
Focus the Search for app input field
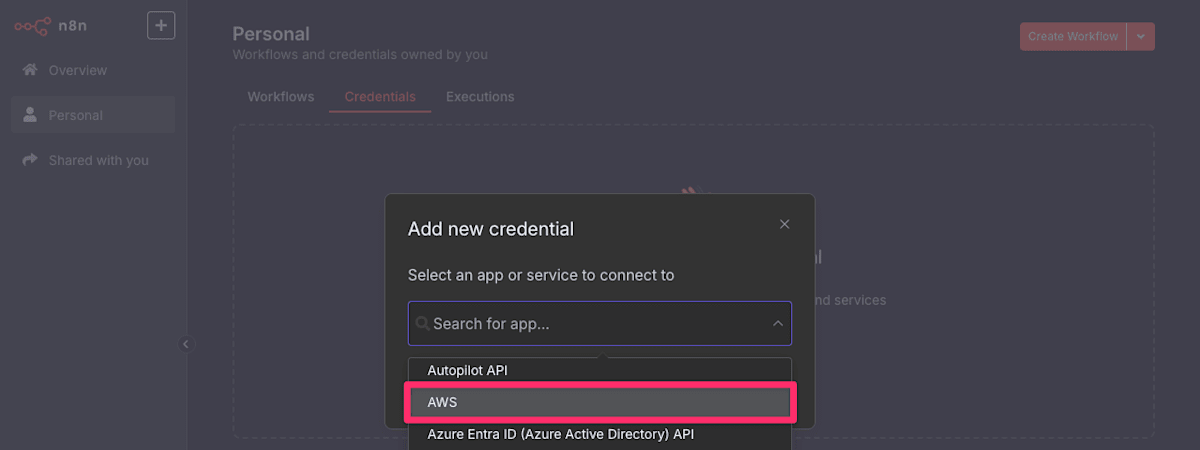coord(600,324)
